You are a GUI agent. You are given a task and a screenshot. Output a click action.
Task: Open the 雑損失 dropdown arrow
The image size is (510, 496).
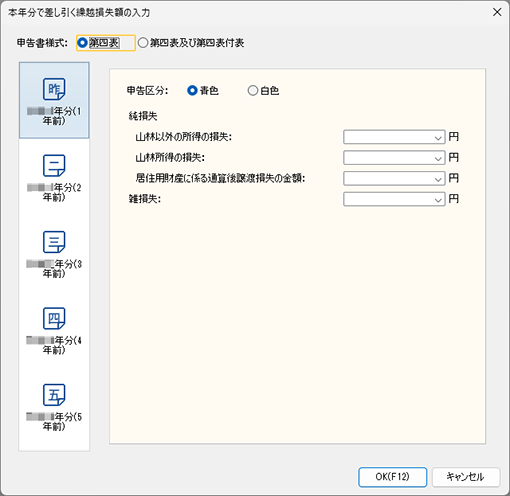click(438, 200)
